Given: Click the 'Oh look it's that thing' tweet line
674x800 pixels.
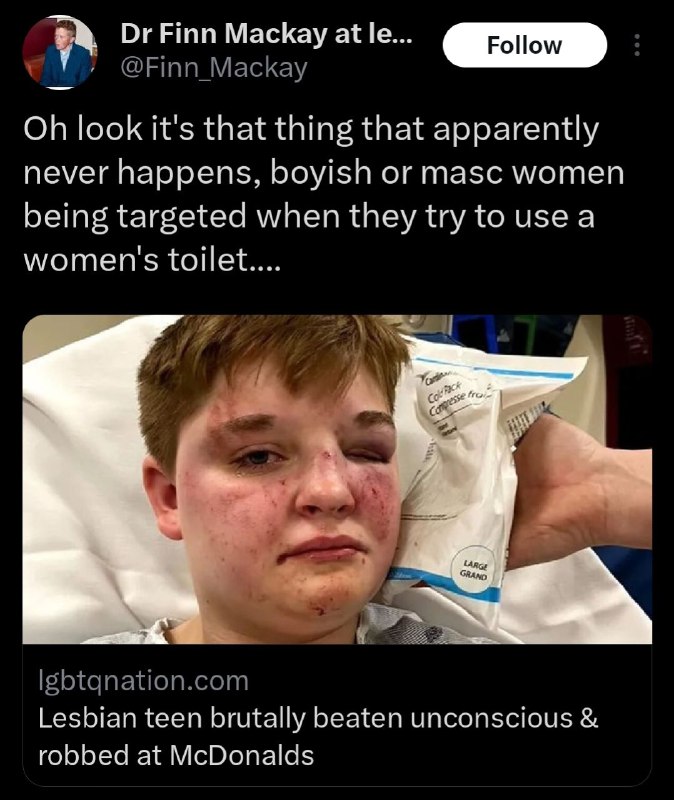Looking at the screenshot, I should (311, 128).
